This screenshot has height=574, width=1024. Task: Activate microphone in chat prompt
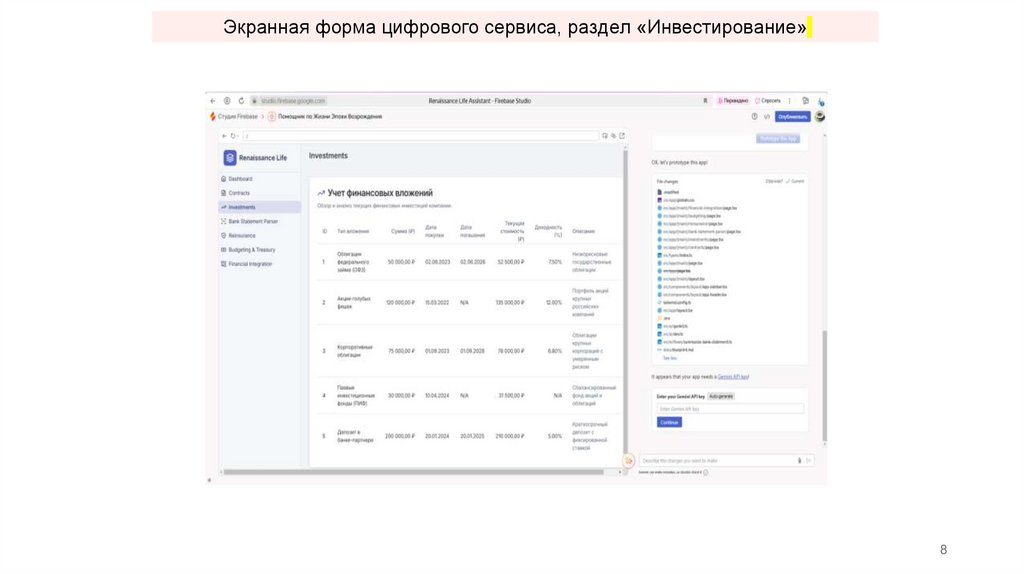click(x=799, y=461)
